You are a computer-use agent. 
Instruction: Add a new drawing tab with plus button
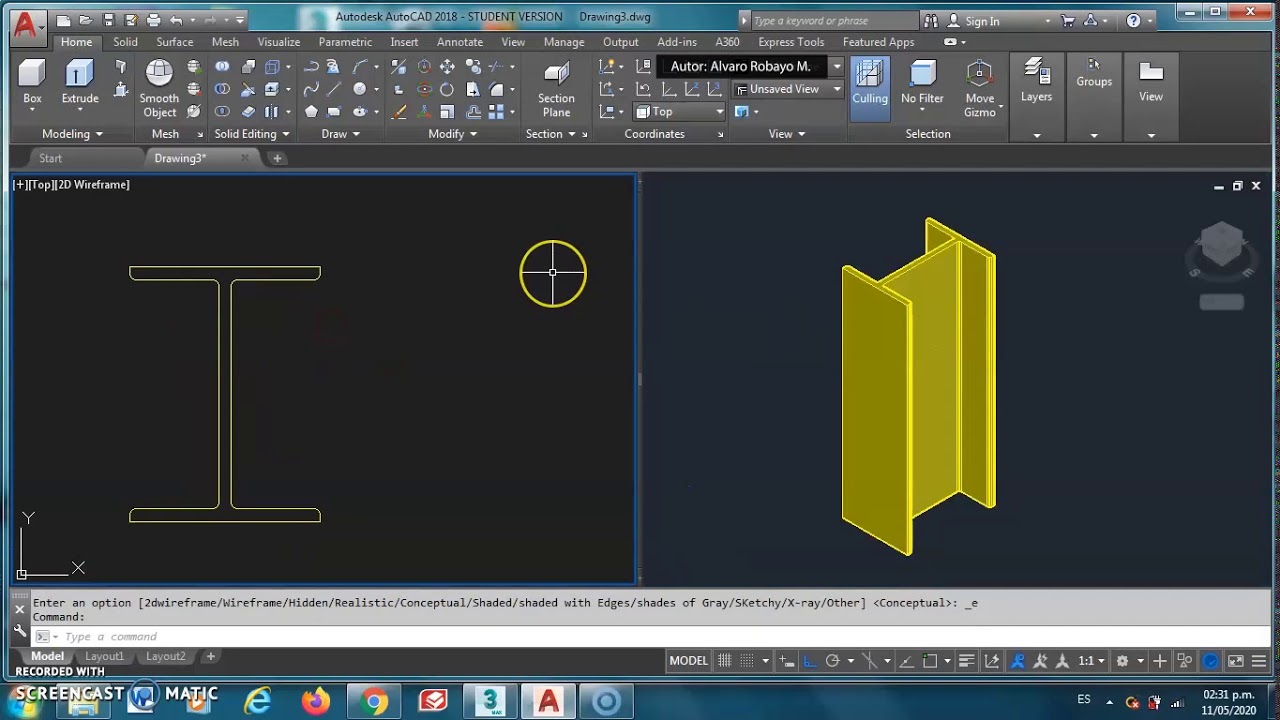tap(277, 158)
